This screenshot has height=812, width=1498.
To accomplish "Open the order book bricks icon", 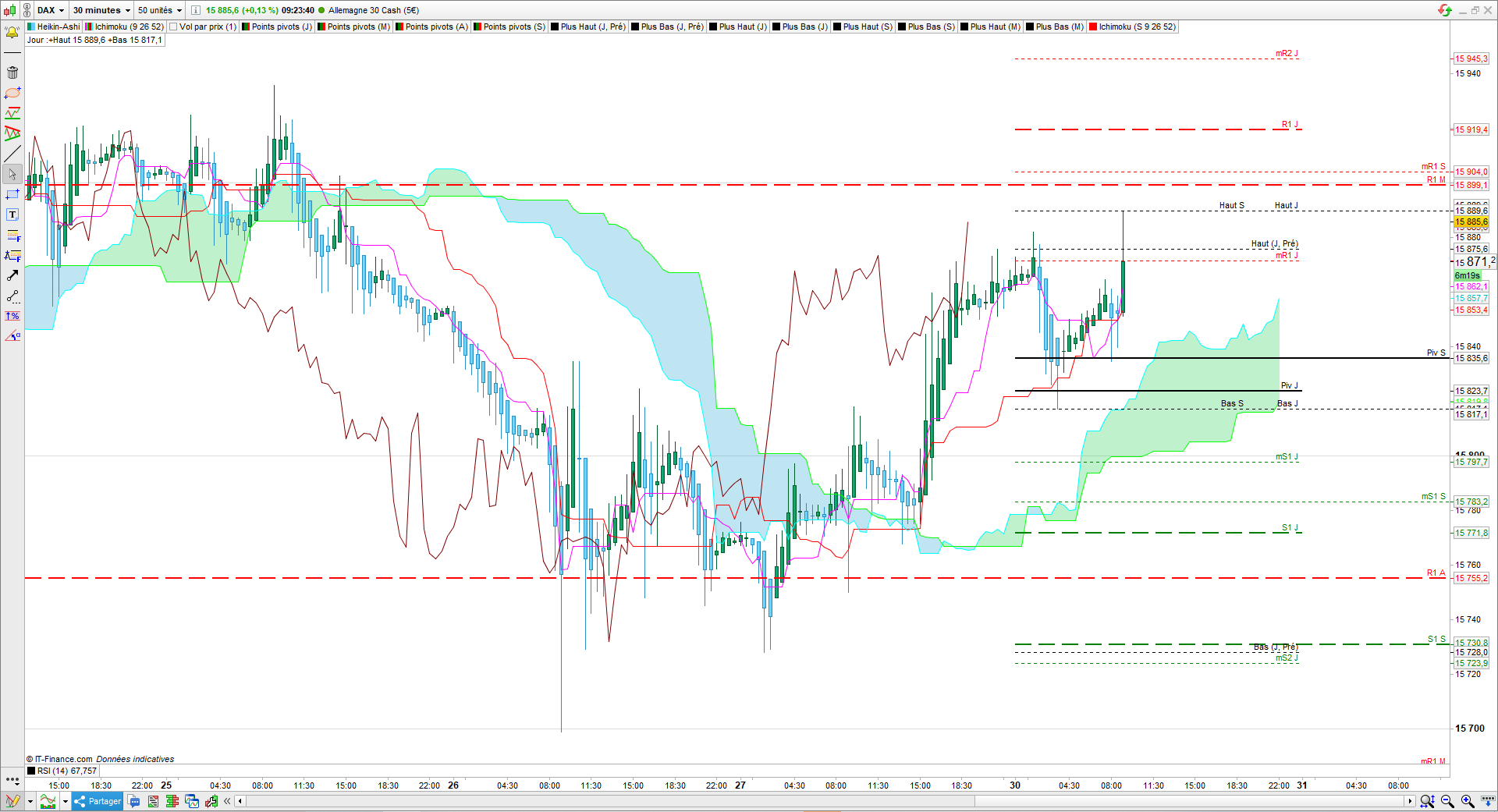I will pyautogui.click(x=172, y=801).
